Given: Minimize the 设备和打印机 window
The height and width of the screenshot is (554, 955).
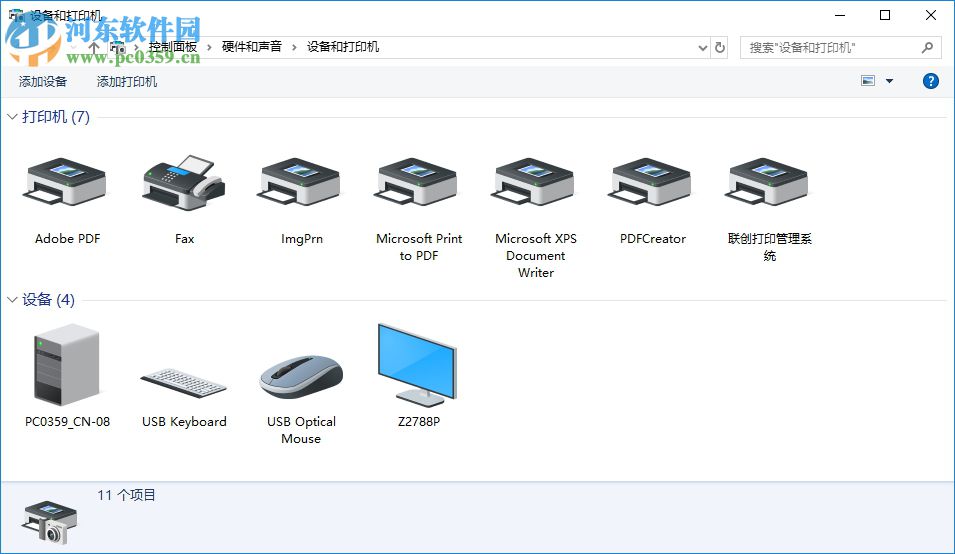Looking at the screenshot, I should [x=840, y=15].
